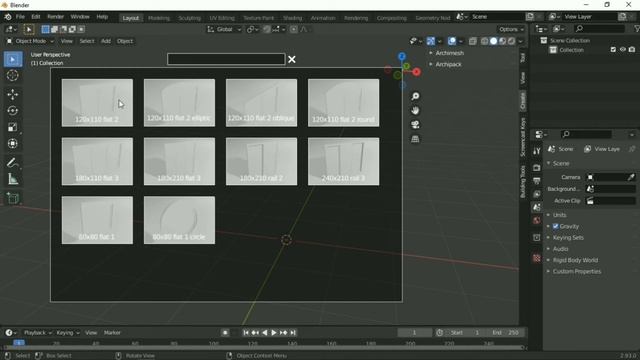Open the Options dropdown
Image resolution: width=640 pixels, height=360 pixels.
[x=511, y=29]
